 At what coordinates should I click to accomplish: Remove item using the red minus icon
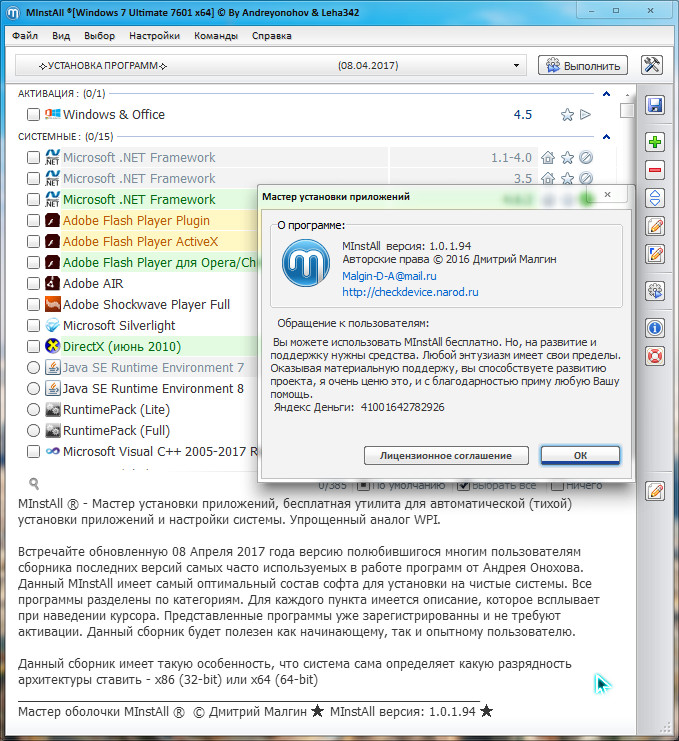pos(655,170)
